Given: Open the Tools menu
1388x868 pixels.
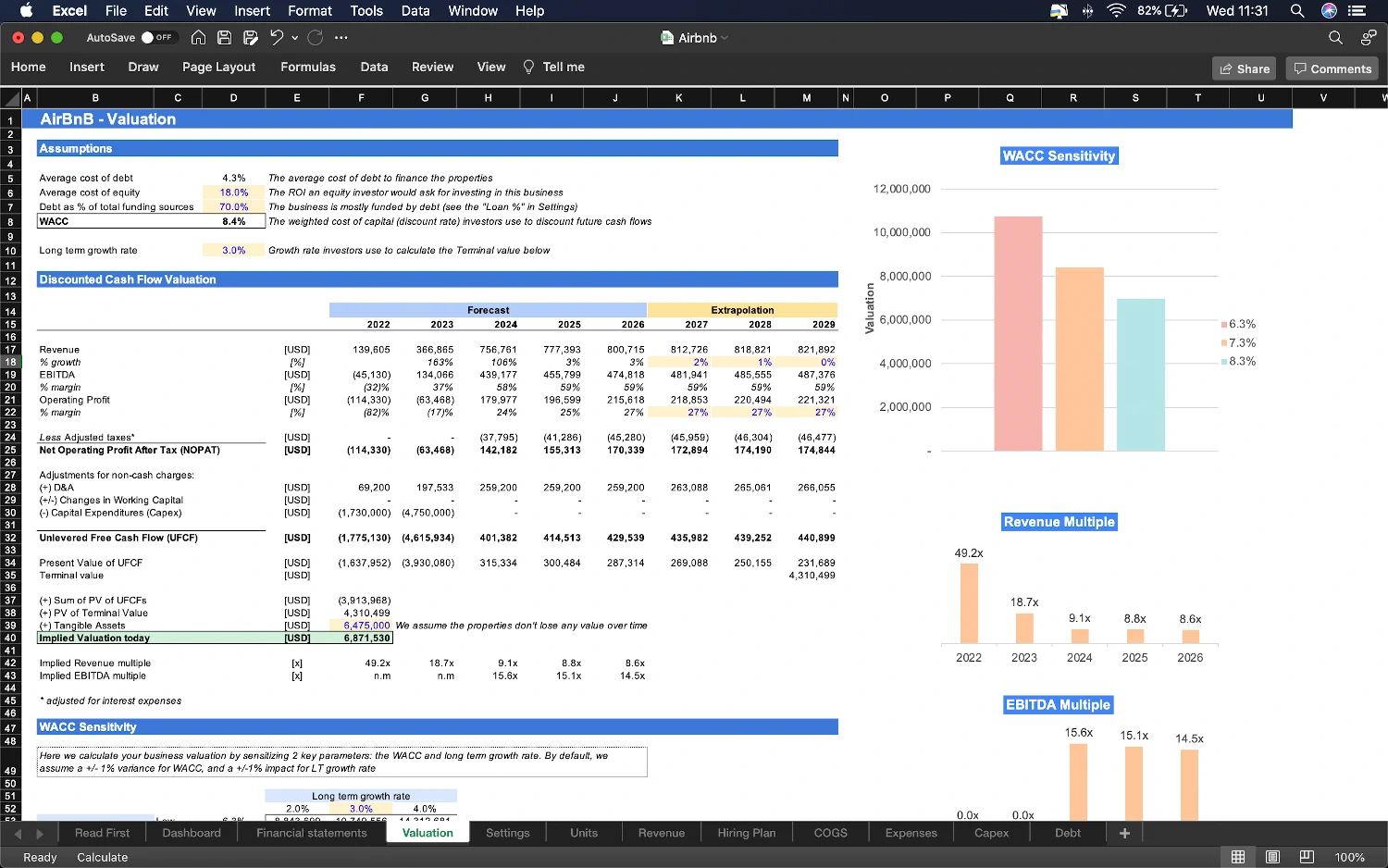Looking at the screenshot, I should click(366, 11).
